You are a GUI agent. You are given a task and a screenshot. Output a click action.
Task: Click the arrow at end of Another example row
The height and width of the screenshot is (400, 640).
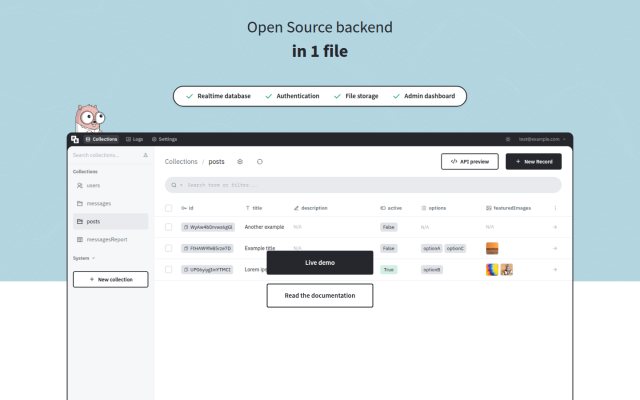[x=555, y=227]
